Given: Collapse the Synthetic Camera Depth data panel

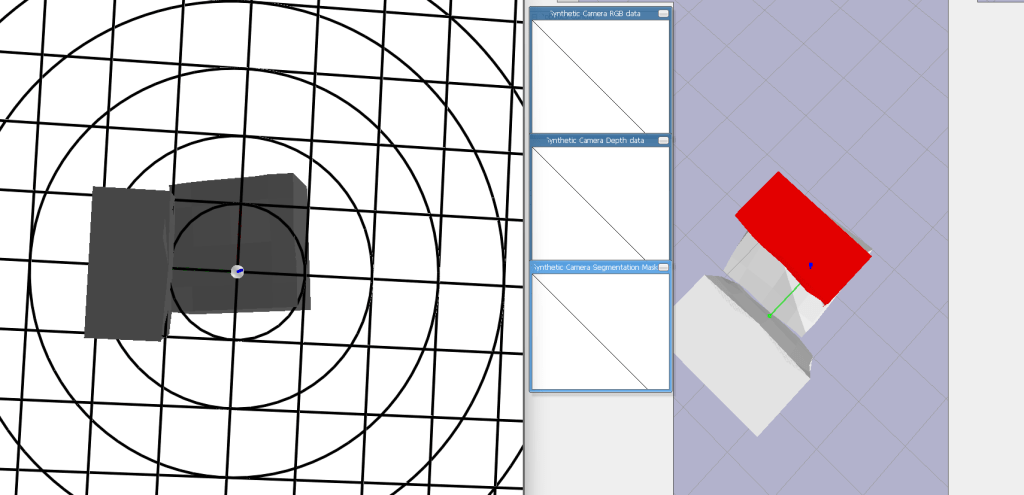Looking at the screenshot, I should click(663, 141).
